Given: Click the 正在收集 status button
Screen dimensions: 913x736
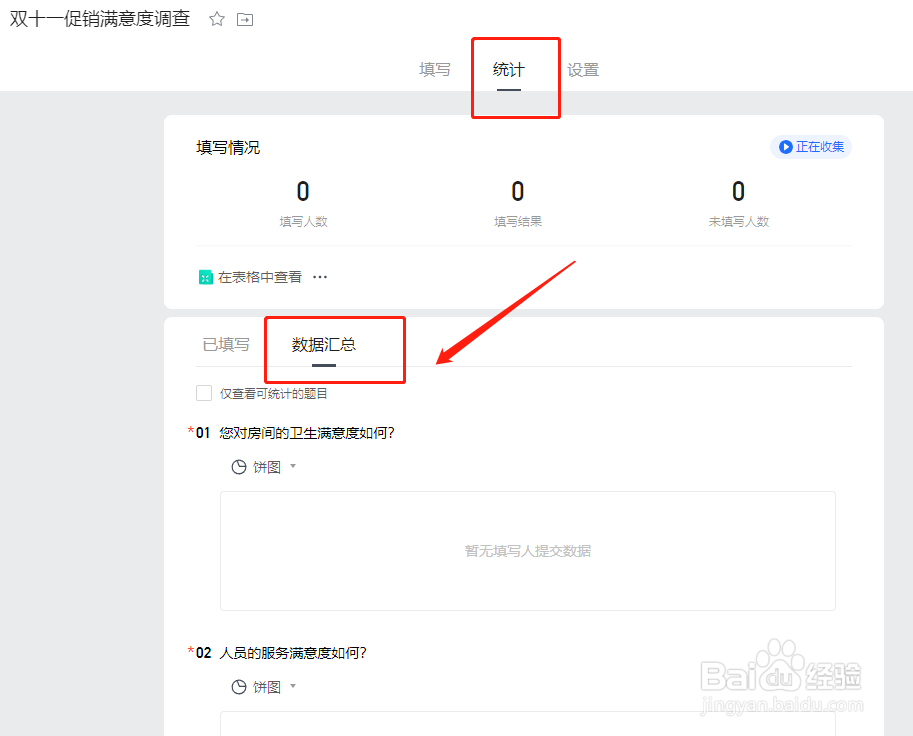Looking at the screenshot, I should click(811, 147).
